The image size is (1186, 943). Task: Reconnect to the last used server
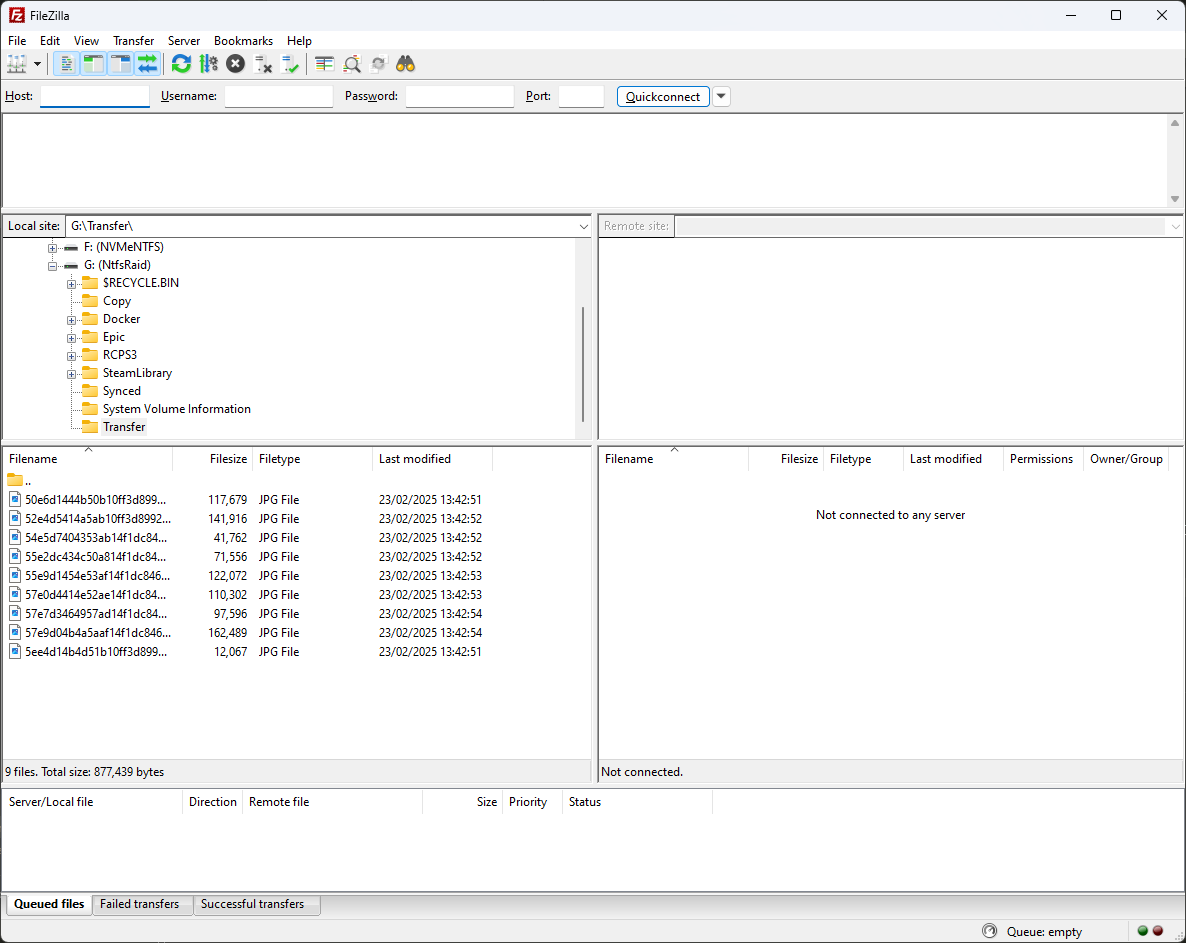291,63
